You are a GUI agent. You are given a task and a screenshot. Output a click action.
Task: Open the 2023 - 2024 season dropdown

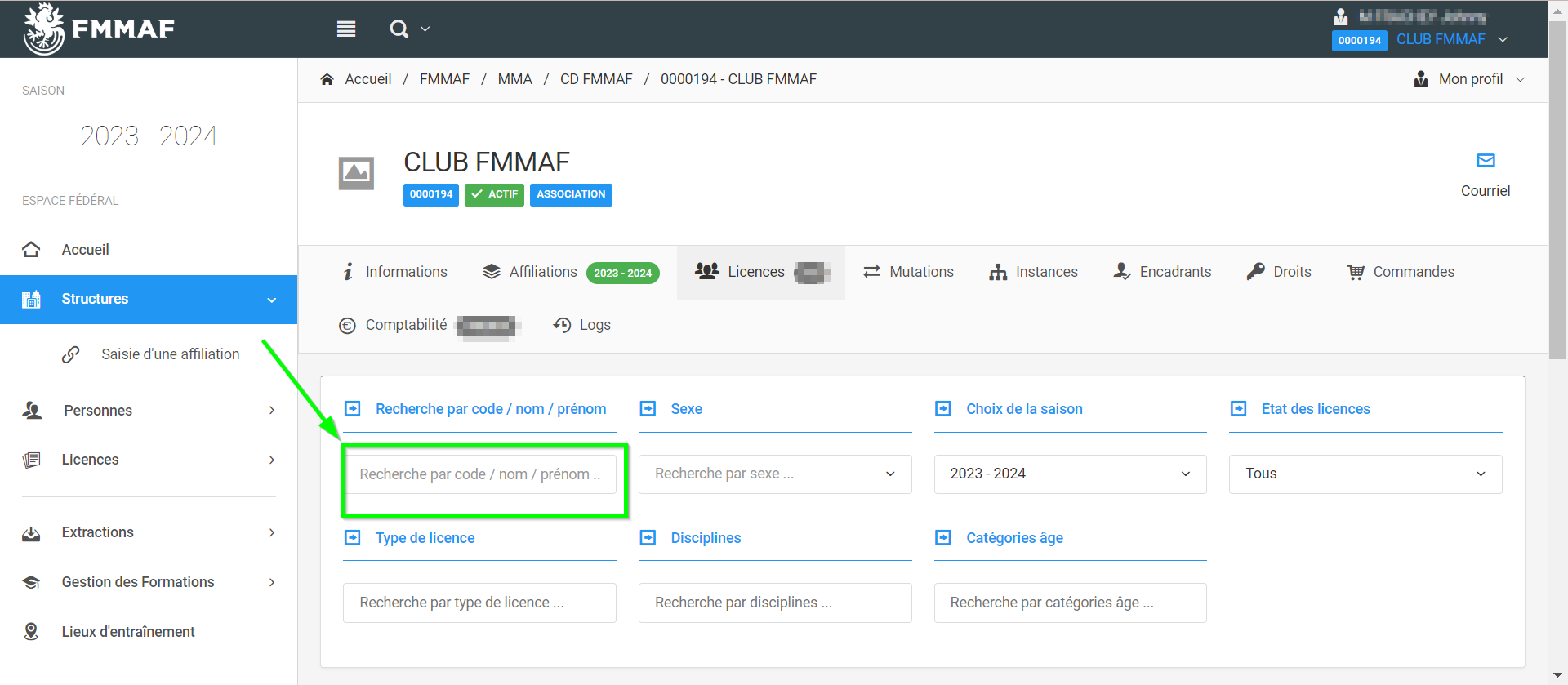(1070, 474)
